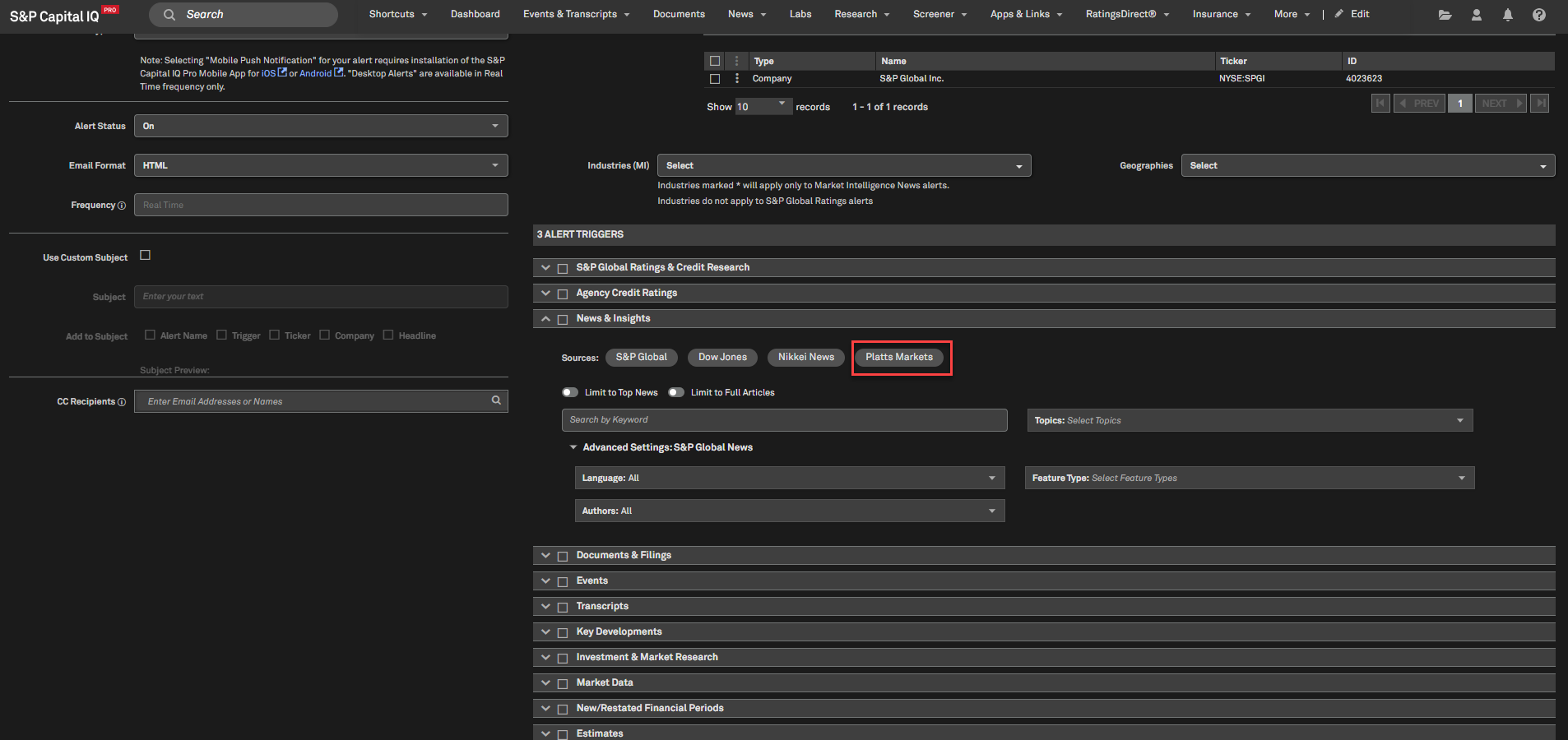
Task: Open the Events & Transcripts menu
Action: point(576,14)
